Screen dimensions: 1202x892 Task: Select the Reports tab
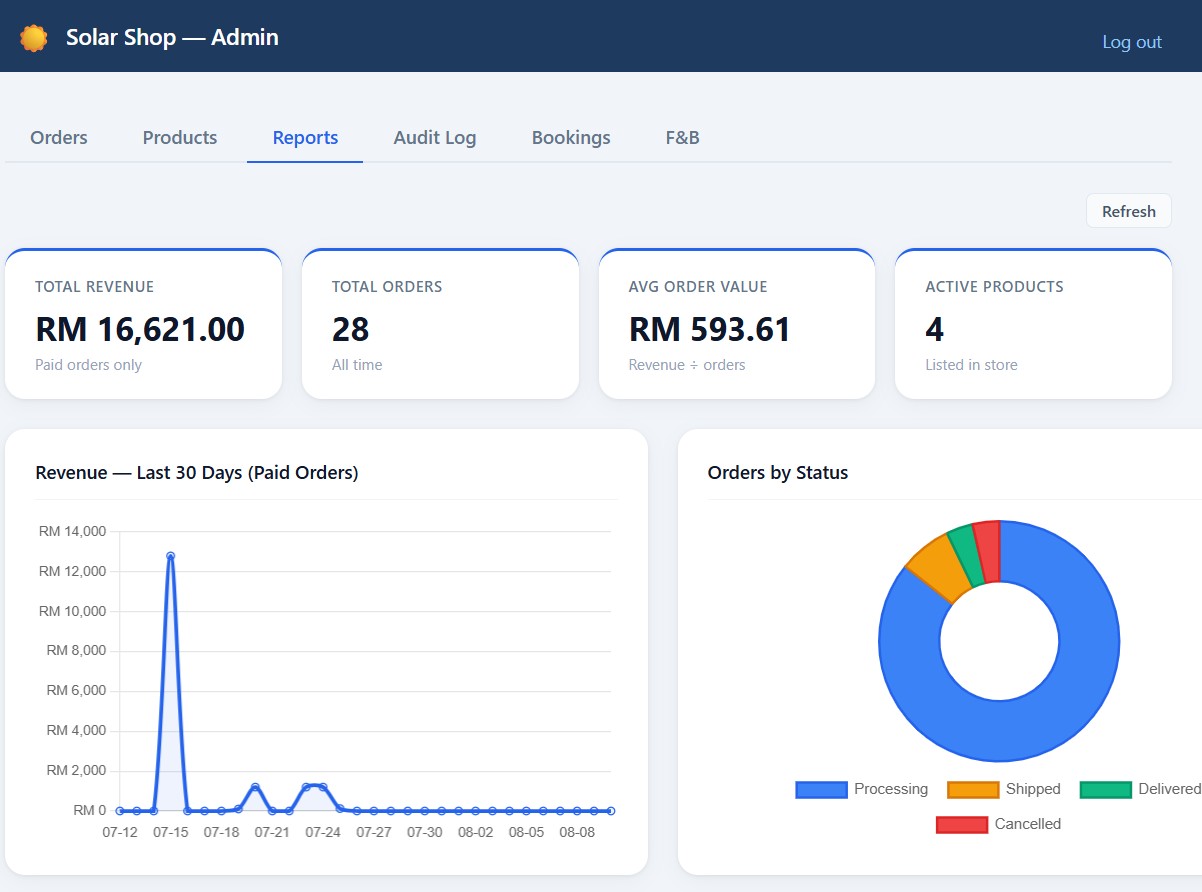pyautogui.click(x=305, y=138)
